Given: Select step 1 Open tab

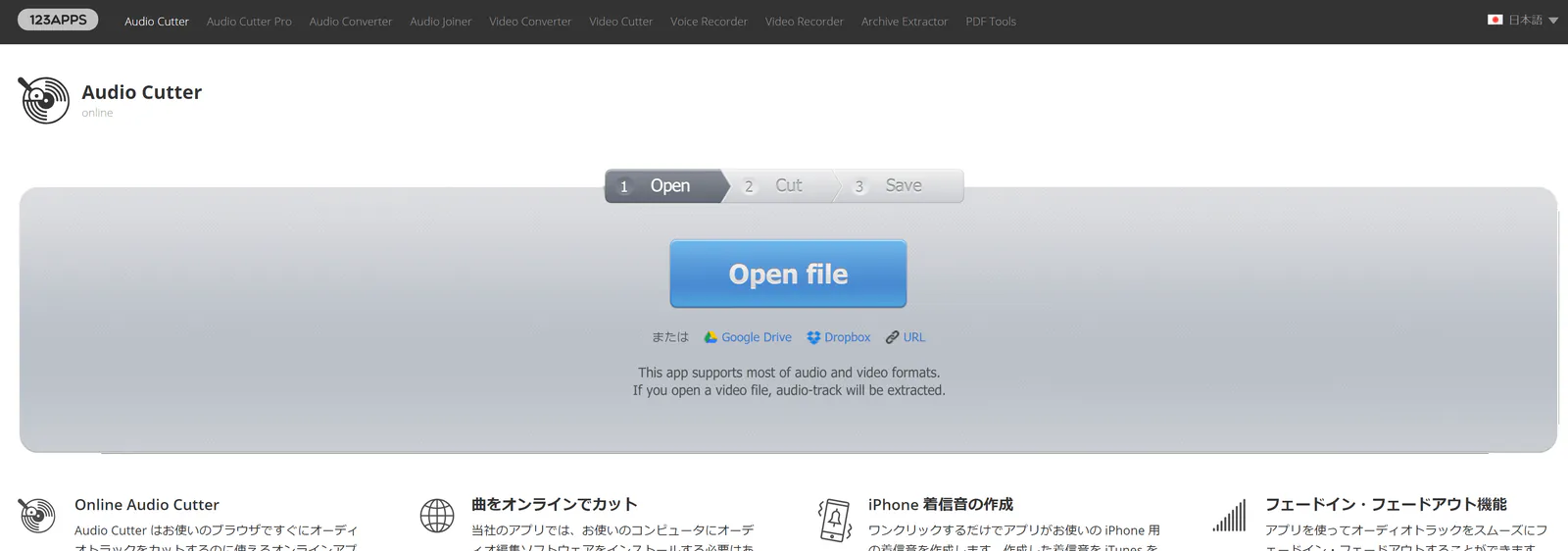Looking at the screenshot, I should point(666,185).
